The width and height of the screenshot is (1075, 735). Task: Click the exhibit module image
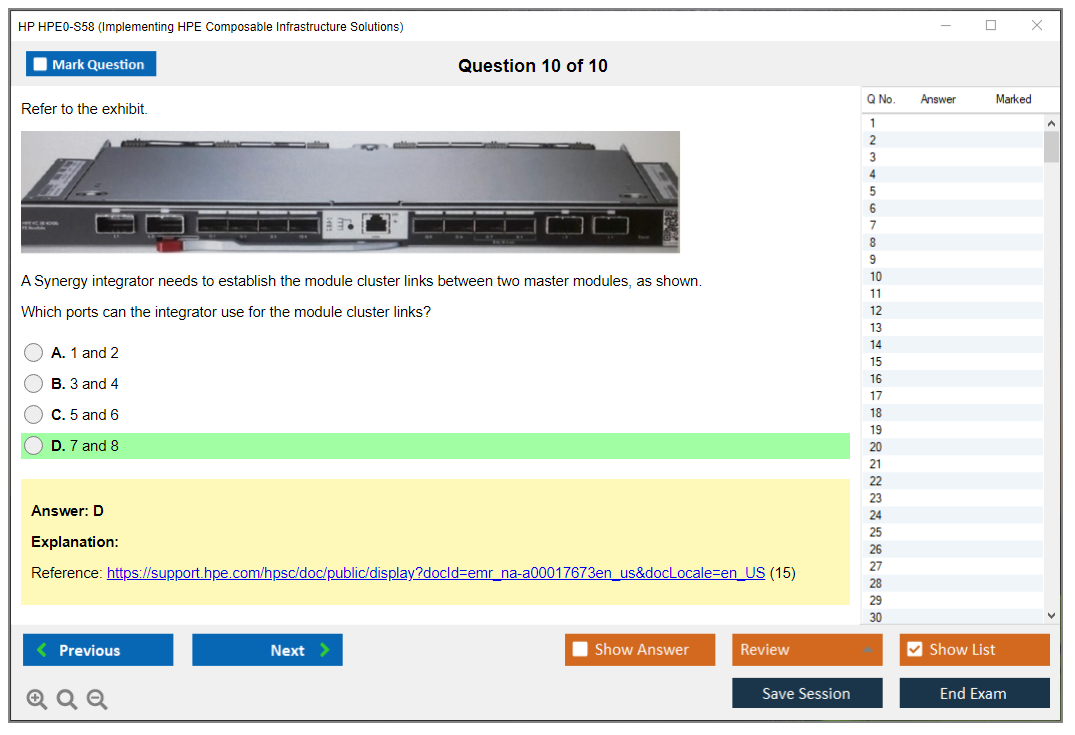pyautogui.click(x=350, y=192)
